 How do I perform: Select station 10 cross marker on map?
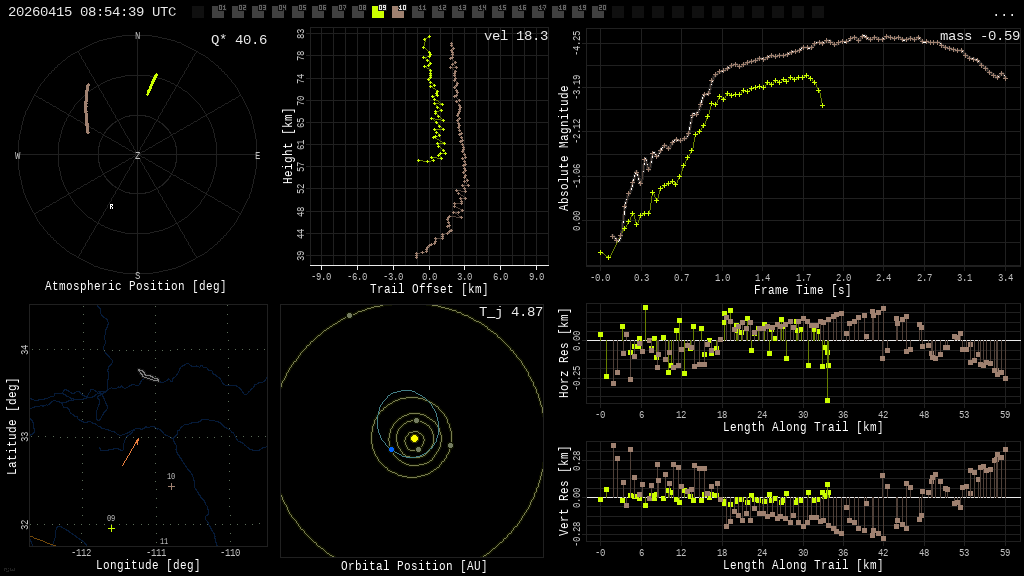[x=171, y=486]
